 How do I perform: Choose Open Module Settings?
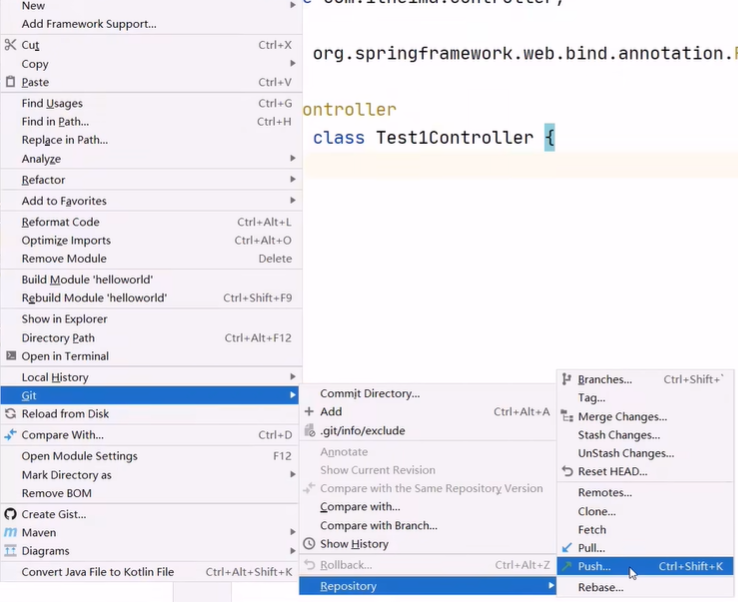[x=151, y=456]
